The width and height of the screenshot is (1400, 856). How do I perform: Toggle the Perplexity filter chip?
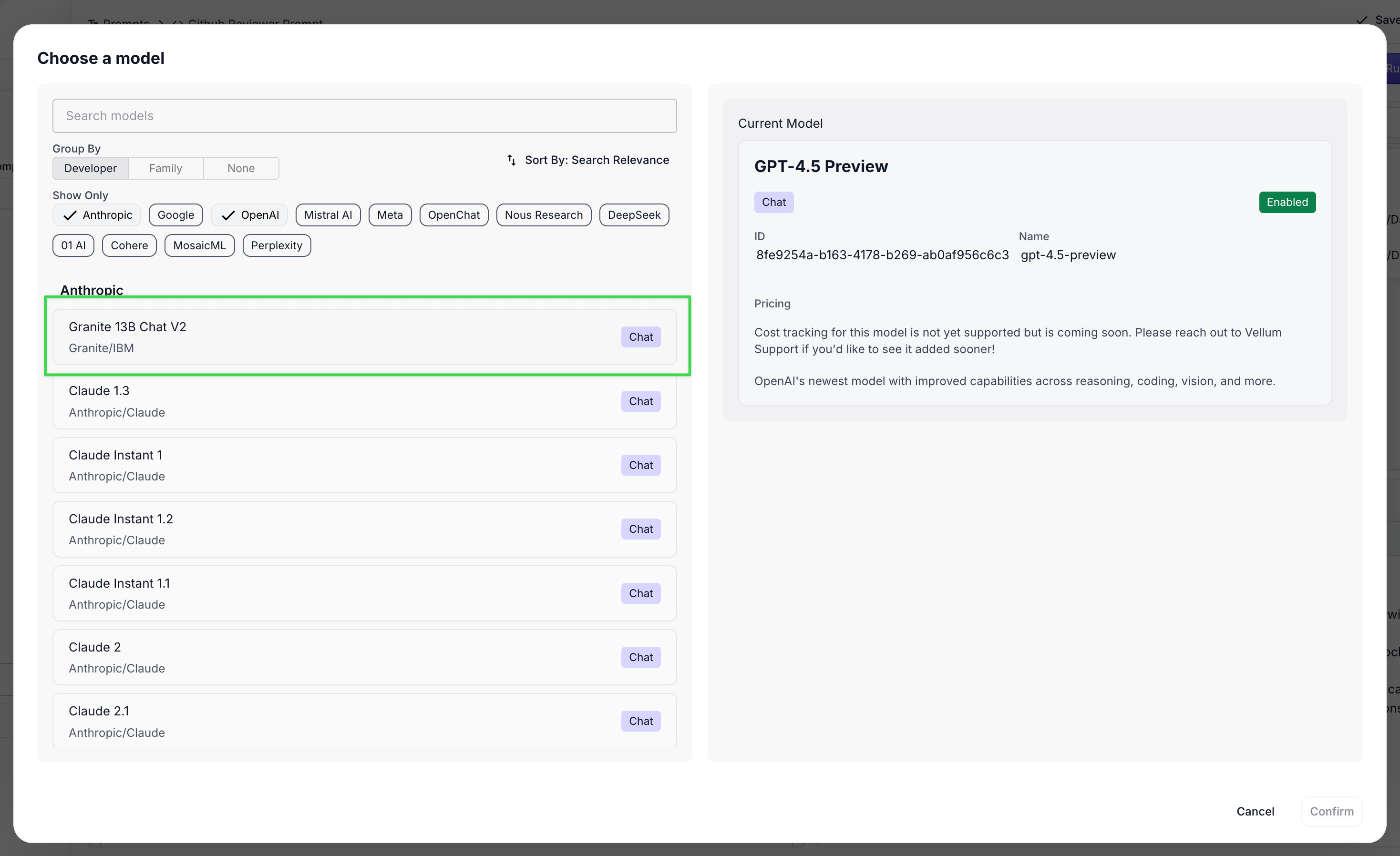(277, 245)
